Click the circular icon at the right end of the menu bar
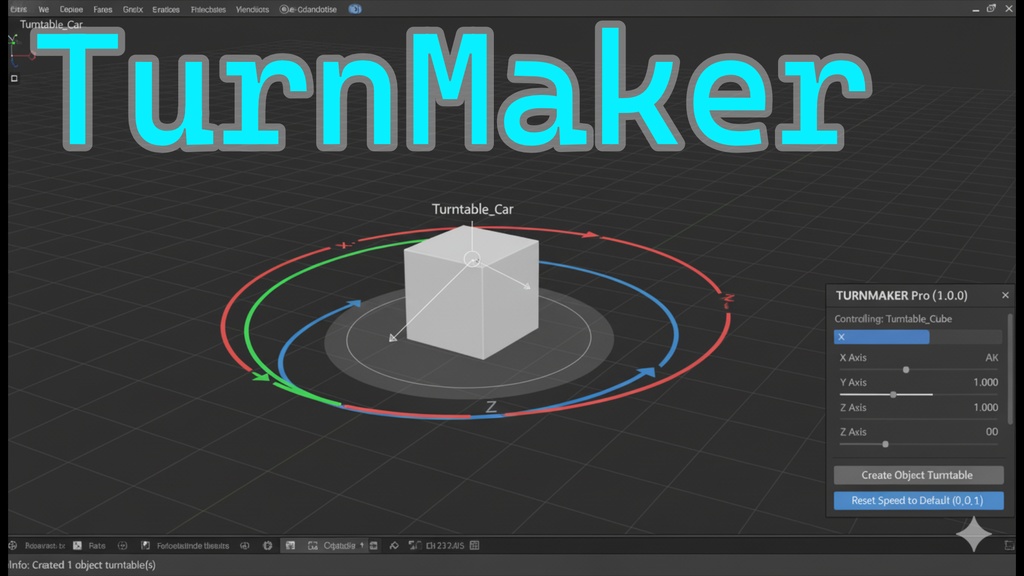The height and width of the screenshot is (576, 1024). (355, 9)
